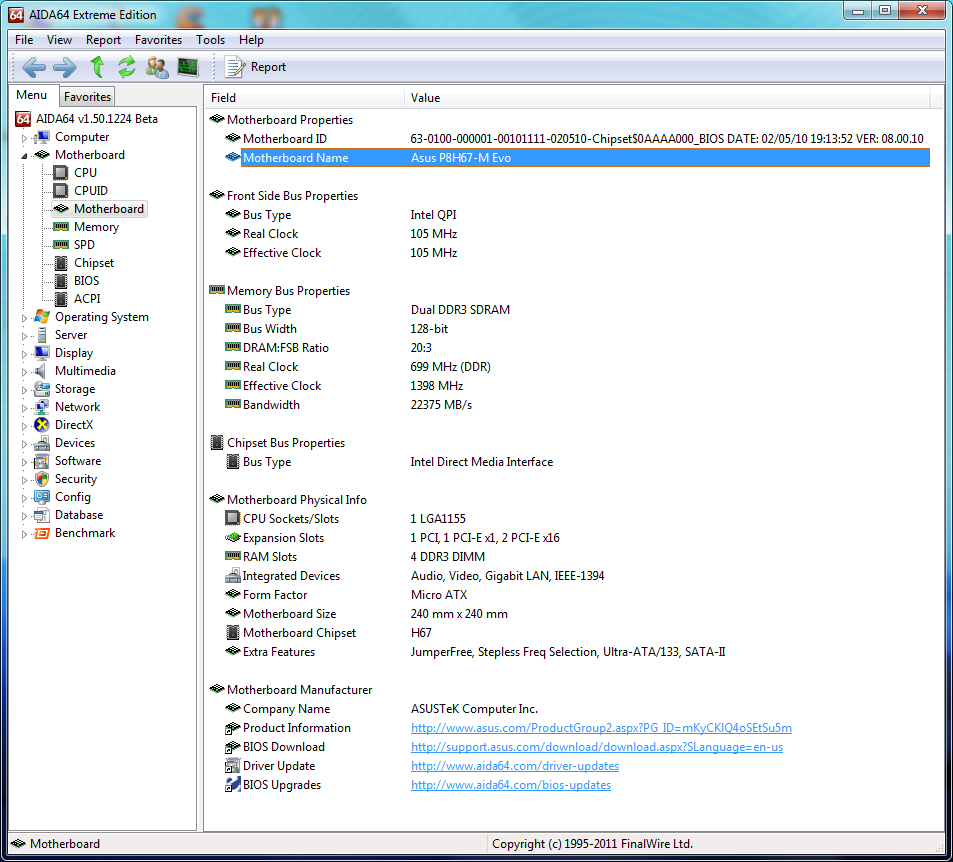Expand the Operating System node
The image size is (953, 862).
point(24,318)
